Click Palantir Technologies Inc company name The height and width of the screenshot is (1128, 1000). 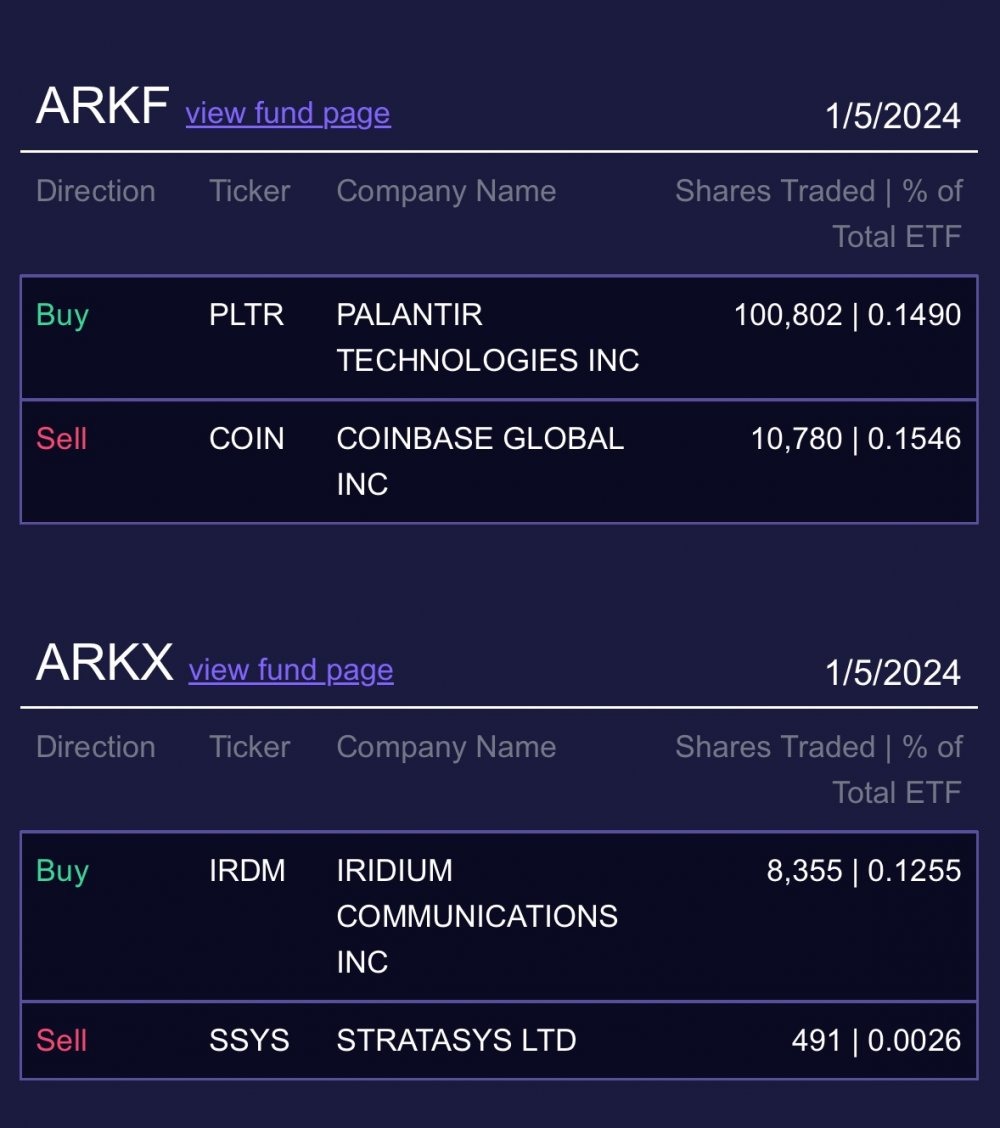pos(488,337)
